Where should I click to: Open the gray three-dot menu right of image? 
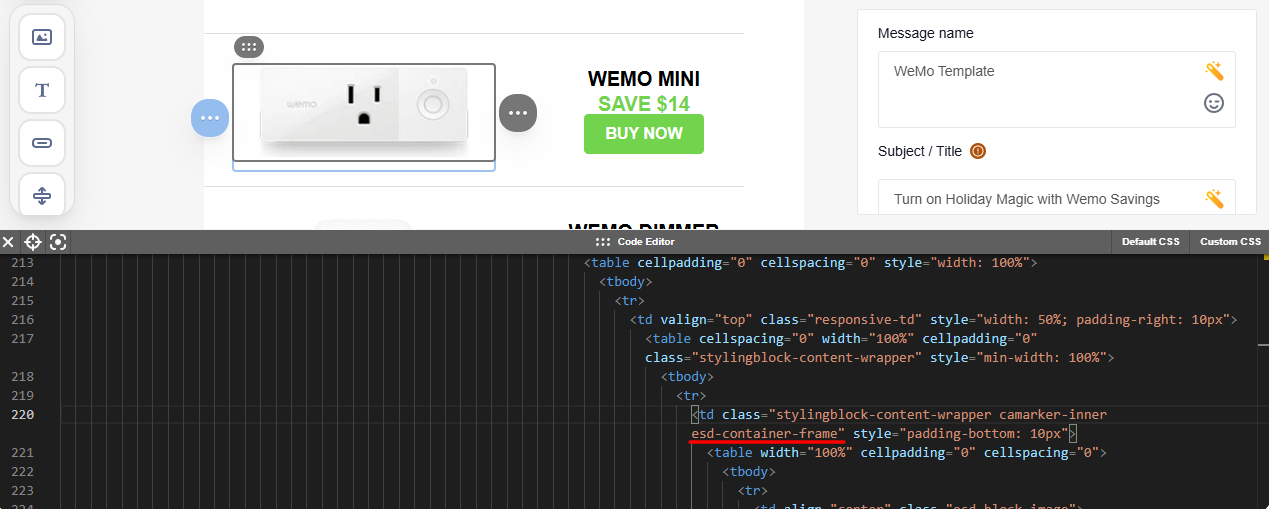tap(518, 113)
